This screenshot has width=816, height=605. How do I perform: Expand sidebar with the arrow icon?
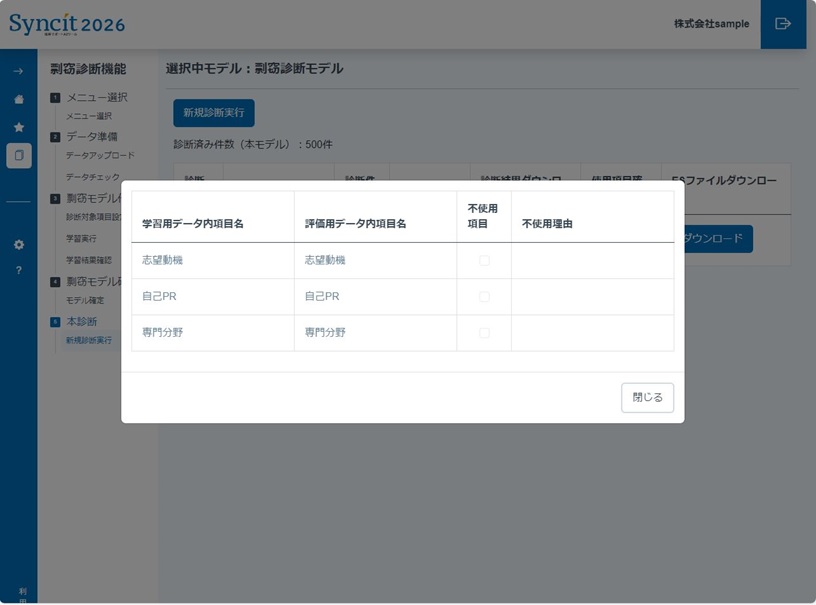coord(18,71)
